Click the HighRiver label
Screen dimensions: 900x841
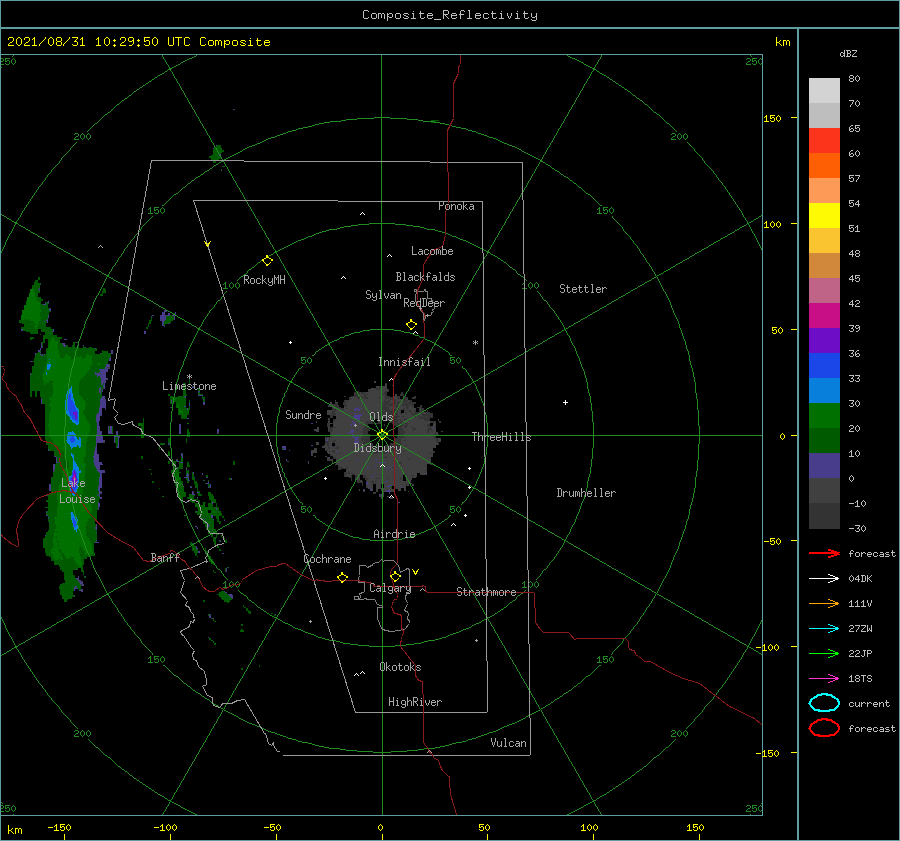[415, 702]
